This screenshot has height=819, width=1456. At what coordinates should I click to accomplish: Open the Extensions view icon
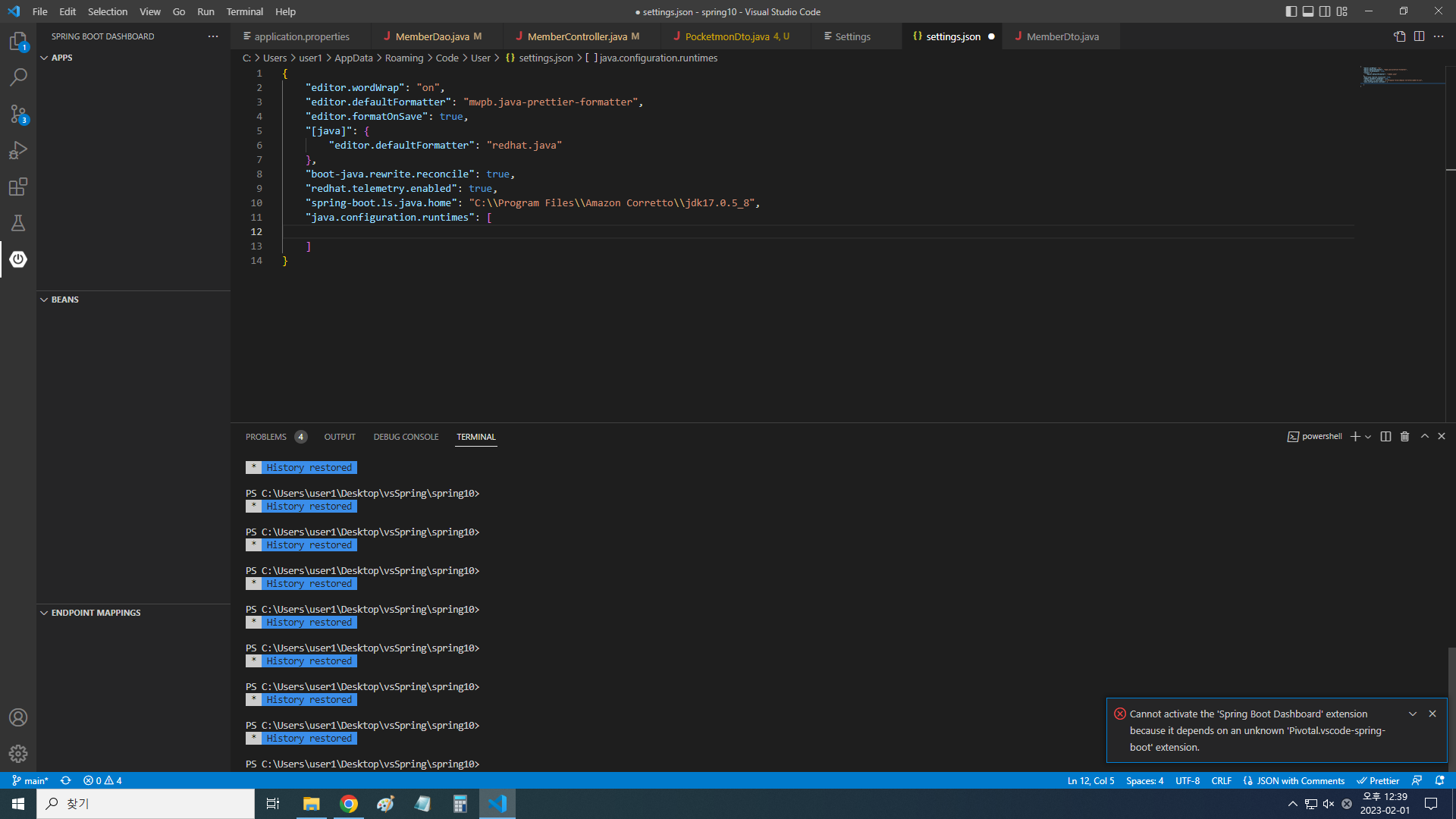[x=18, y=187]
